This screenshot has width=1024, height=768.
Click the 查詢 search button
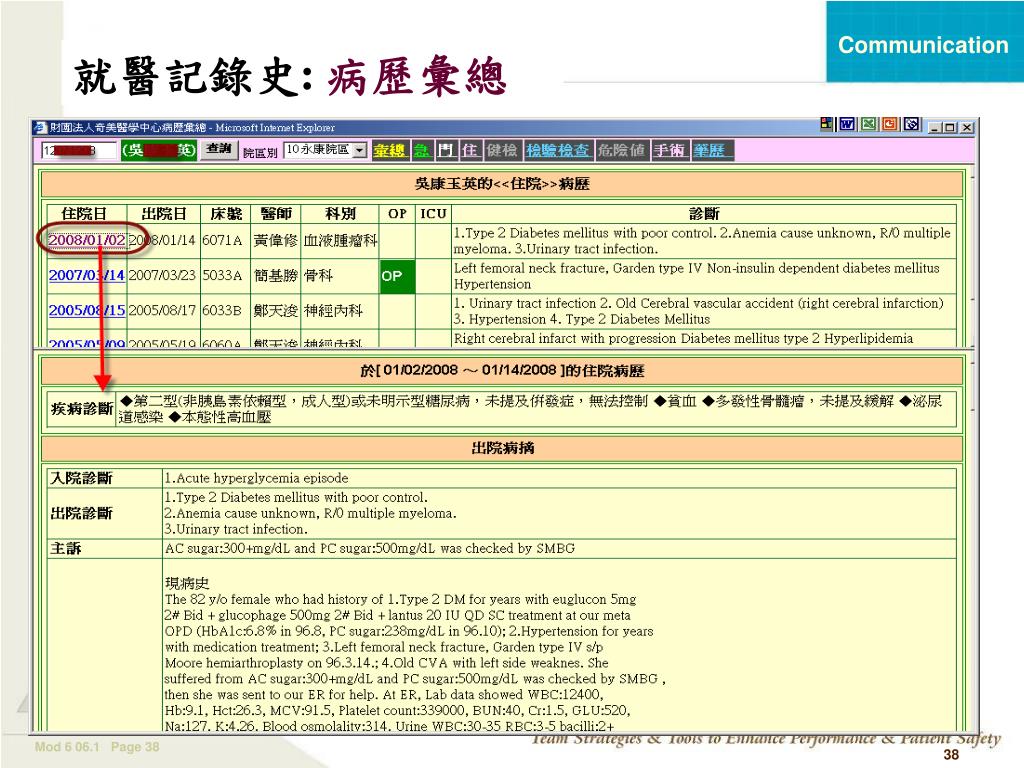219,150
